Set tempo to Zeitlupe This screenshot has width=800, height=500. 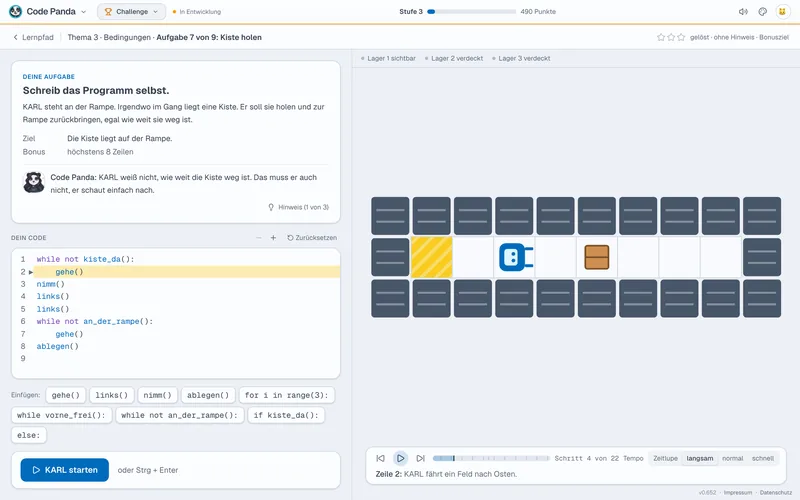(665, 458)
